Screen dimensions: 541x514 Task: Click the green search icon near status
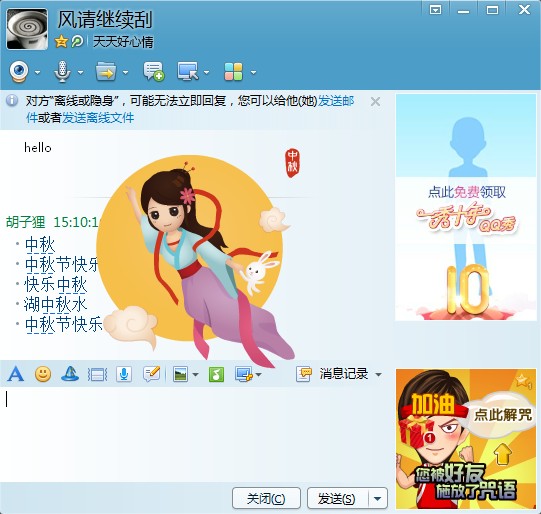click(x=77, y=42)
